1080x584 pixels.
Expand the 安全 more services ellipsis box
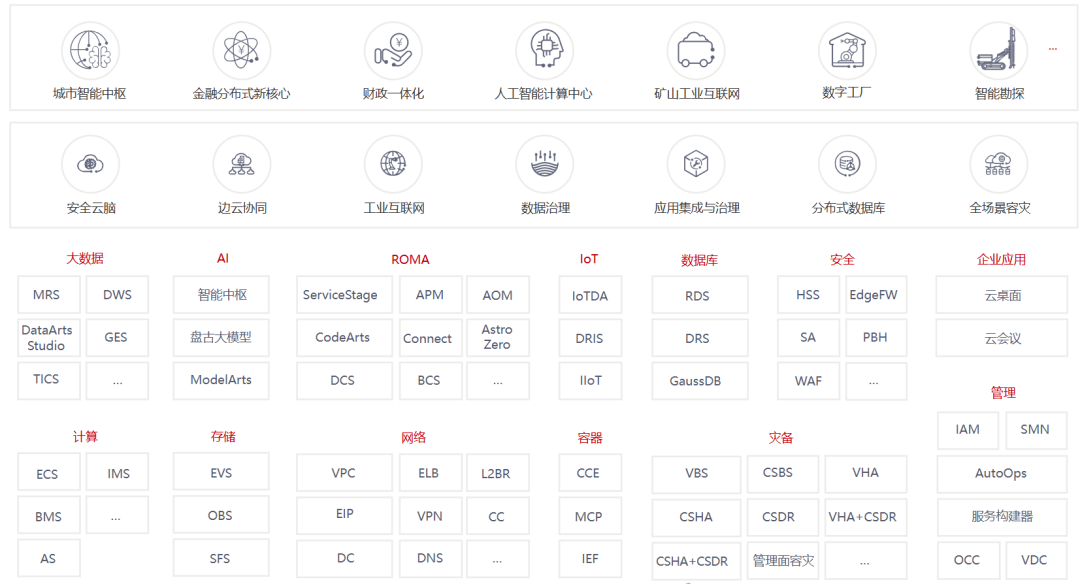click(x=875, y=381)
